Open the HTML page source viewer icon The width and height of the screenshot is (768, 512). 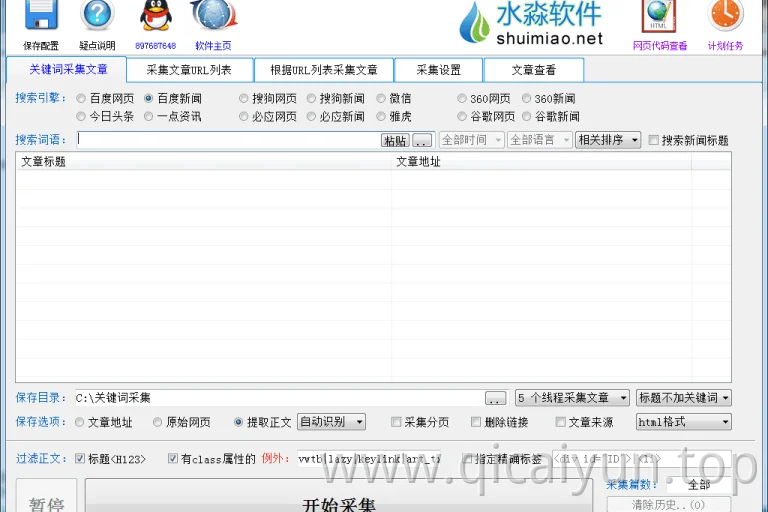(659, 16)
